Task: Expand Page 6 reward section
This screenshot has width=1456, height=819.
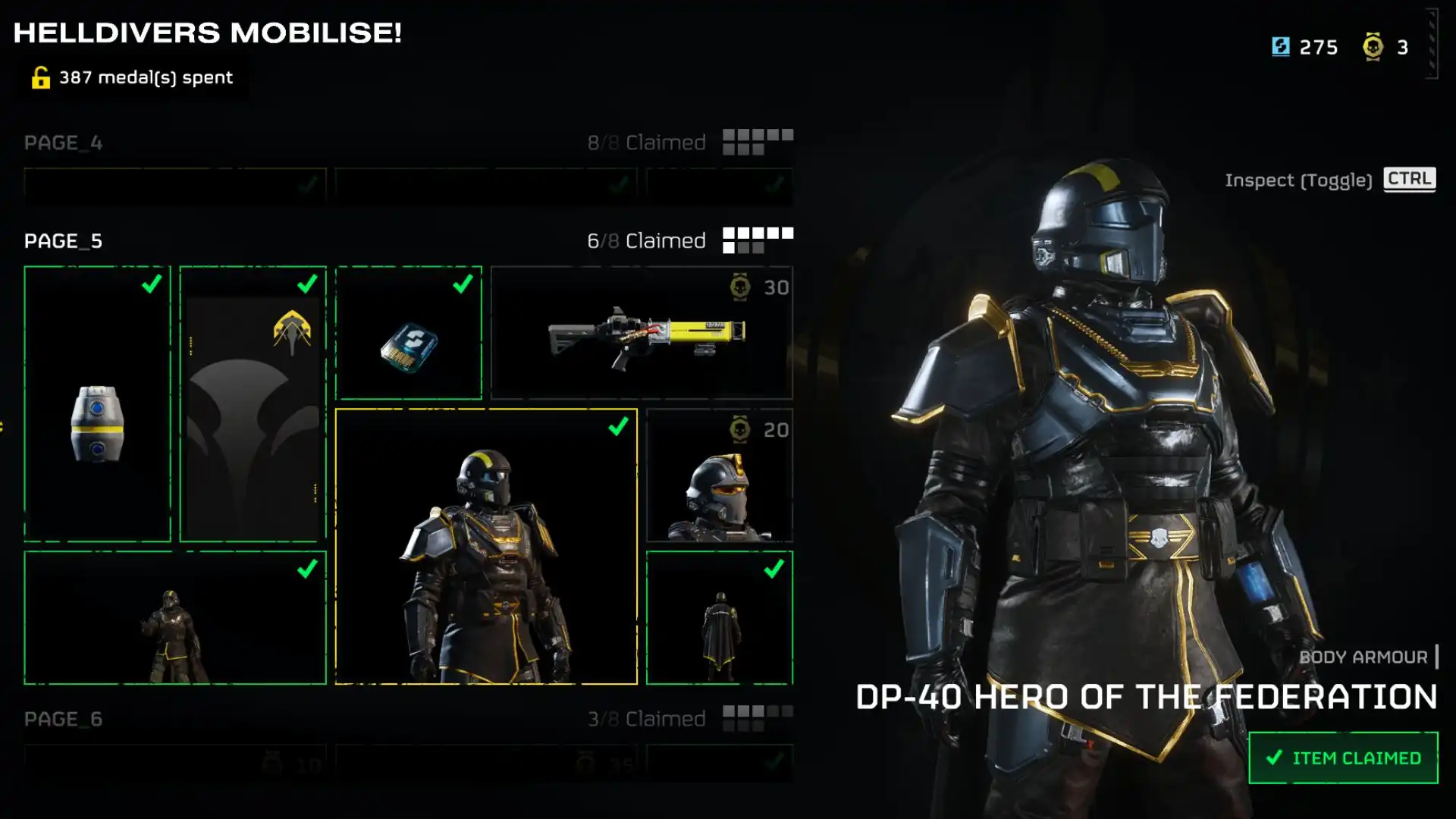Action: [62, 718]
